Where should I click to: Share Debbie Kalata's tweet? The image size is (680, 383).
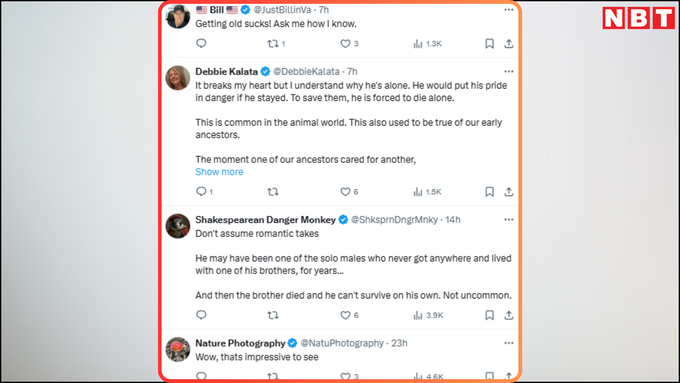click(509, 192)
